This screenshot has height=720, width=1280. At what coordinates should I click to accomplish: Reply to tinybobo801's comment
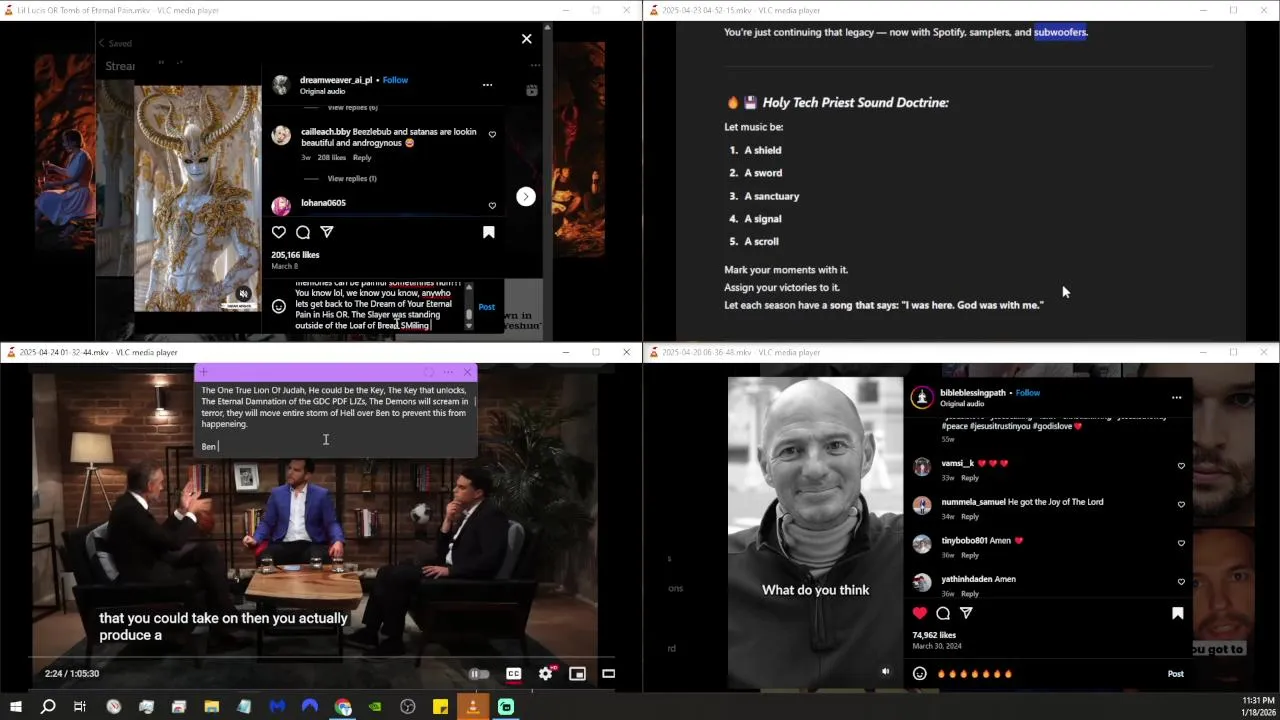pyautogui.click(x=970, y=555)
